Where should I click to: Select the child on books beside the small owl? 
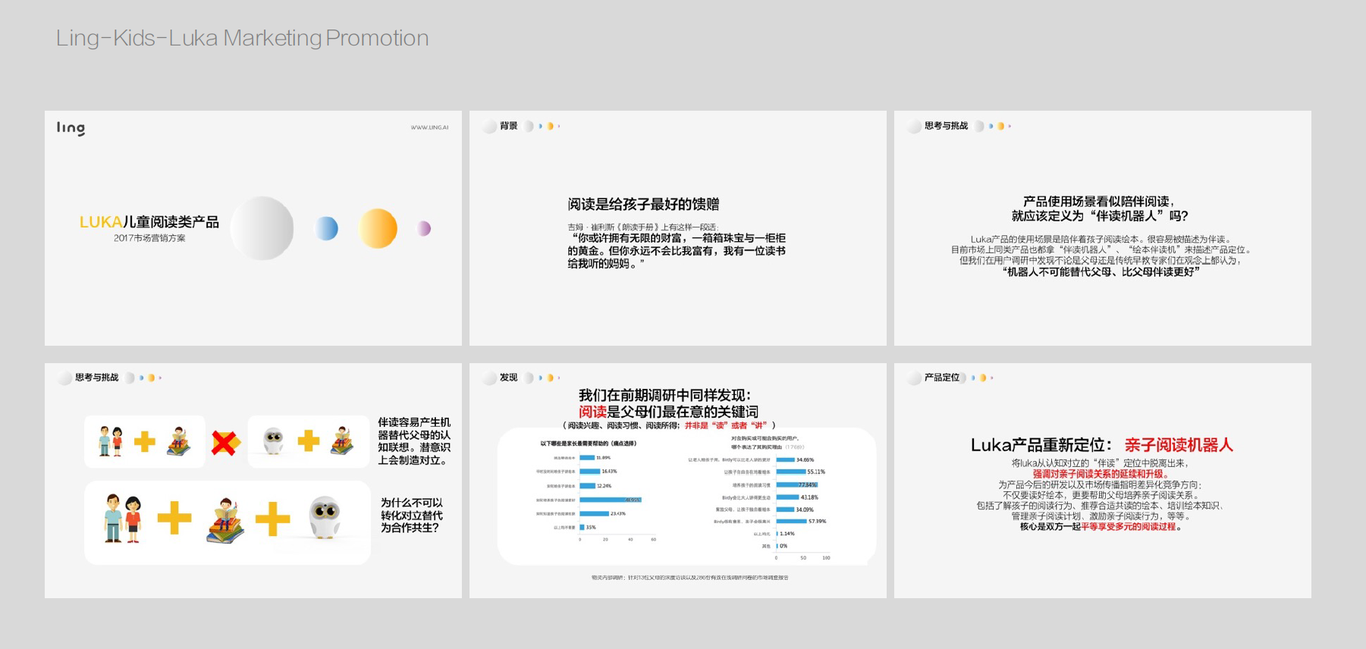tap(342, 441)
